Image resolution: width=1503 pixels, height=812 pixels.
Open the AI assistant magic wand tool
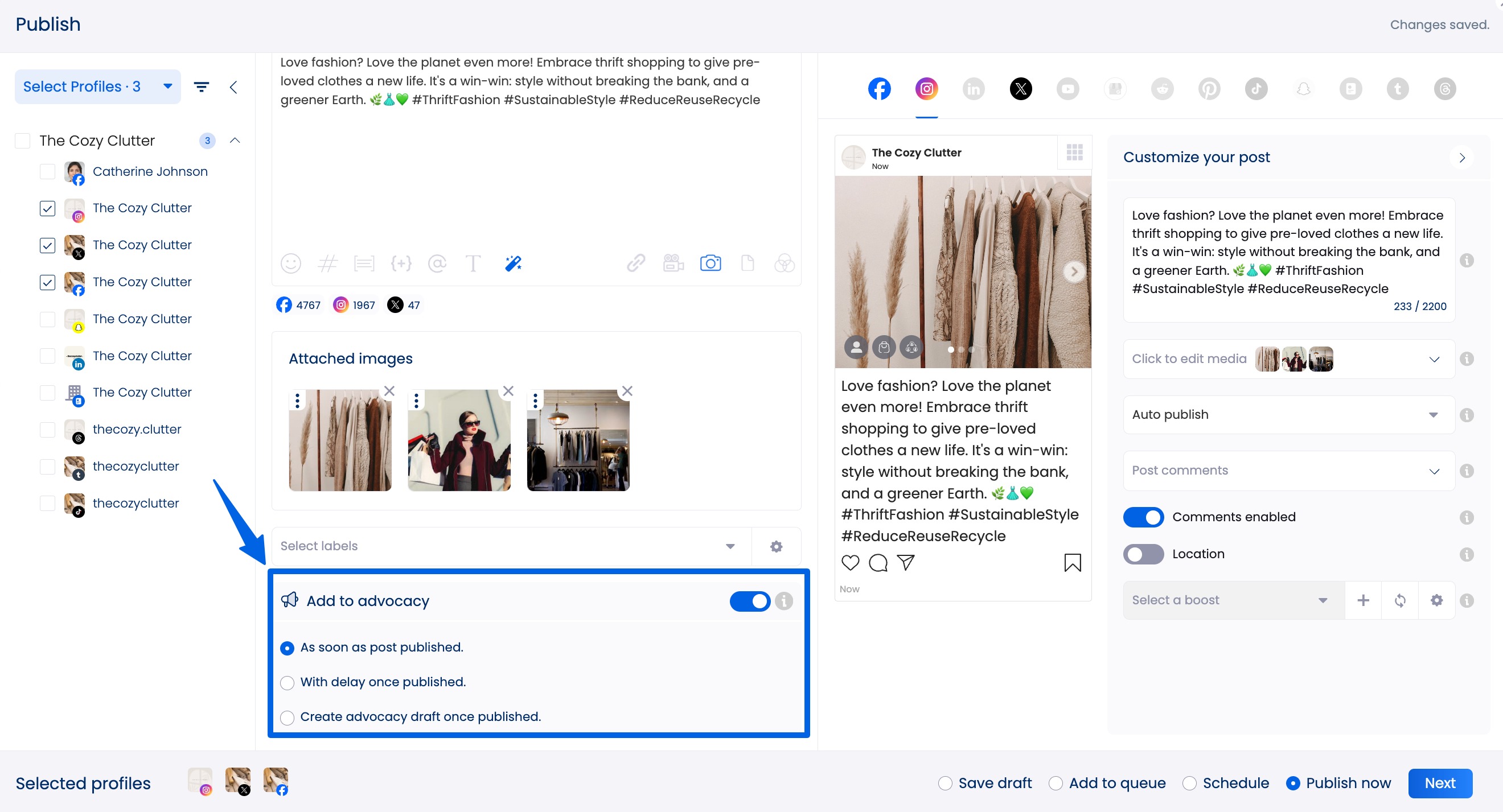(x=513, y=263)
